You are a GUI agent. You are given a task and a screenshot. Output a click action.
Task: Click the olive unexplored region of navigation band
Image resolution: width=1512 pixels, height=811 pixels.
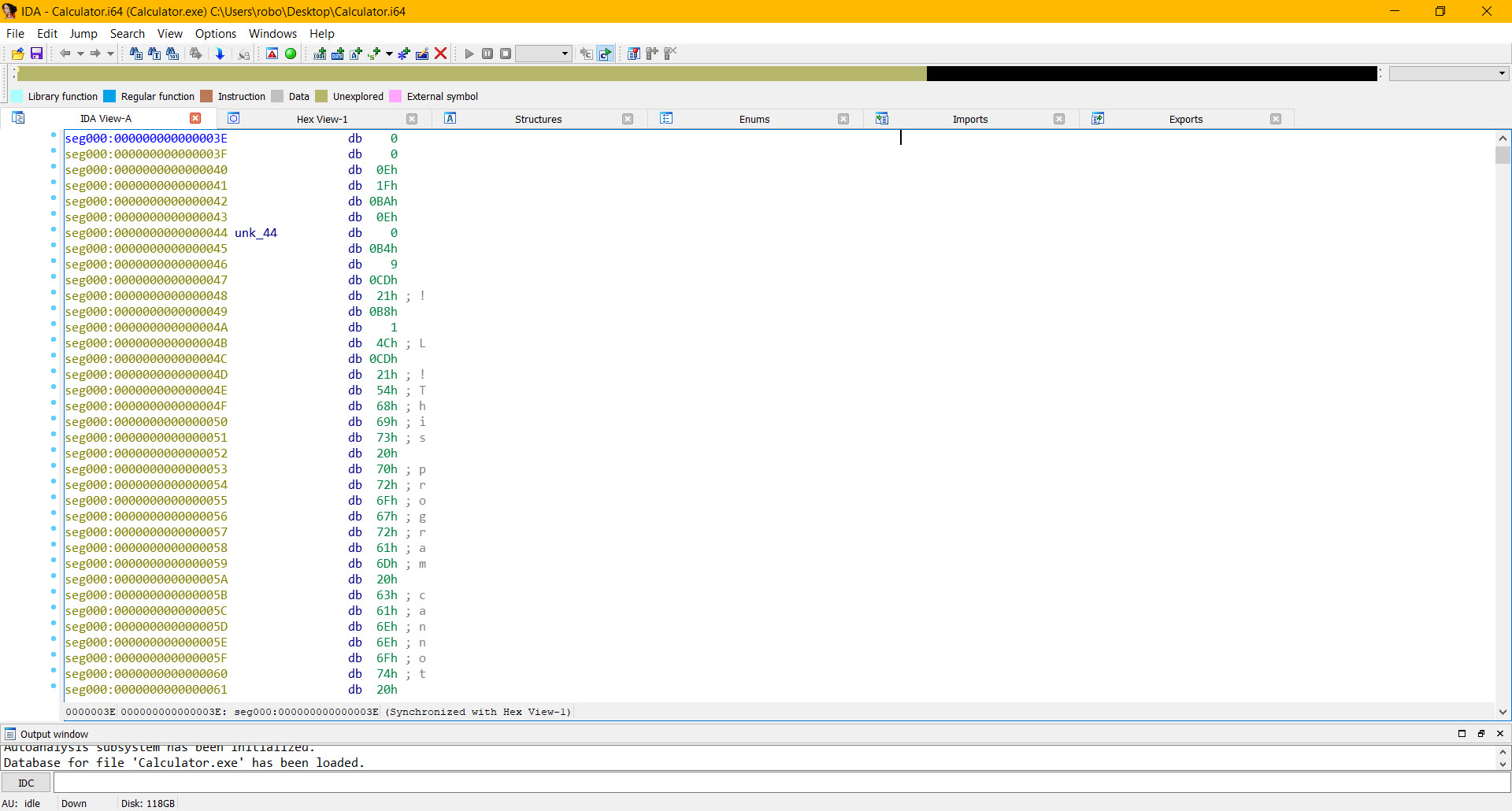(472, 74)
